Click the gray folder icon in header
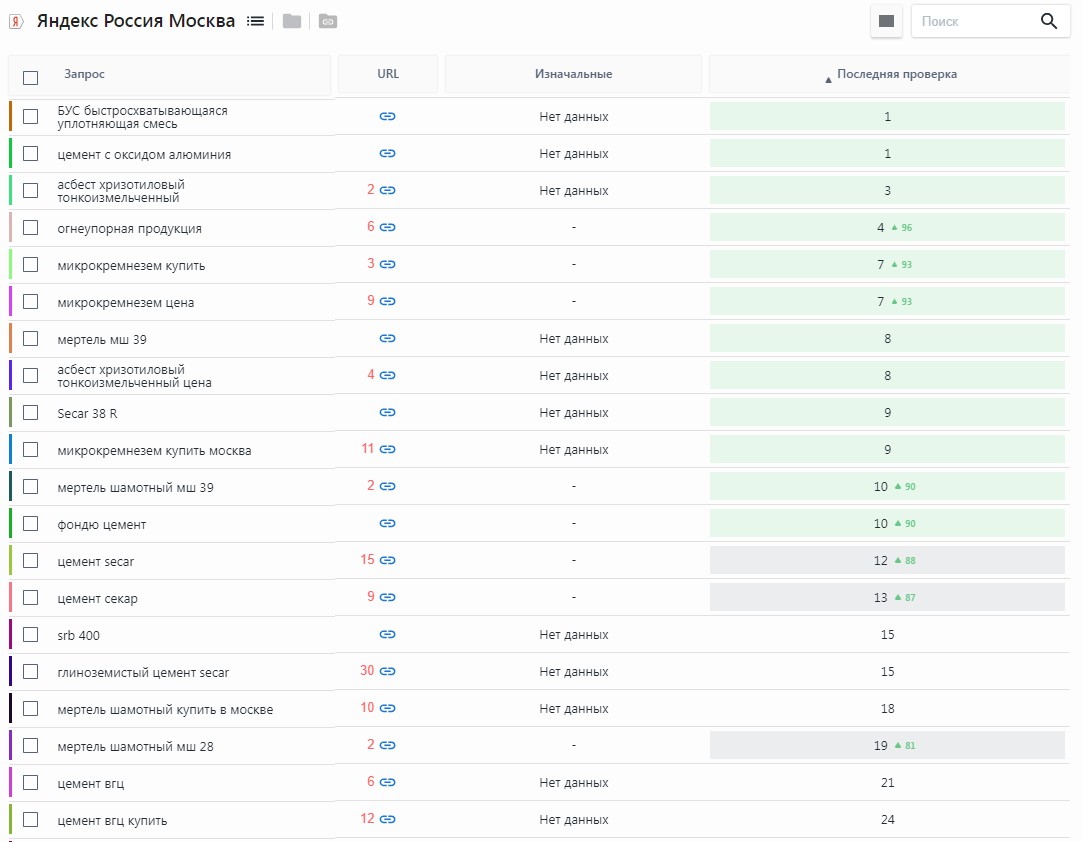1083x842 pixels. click(292, 21)
